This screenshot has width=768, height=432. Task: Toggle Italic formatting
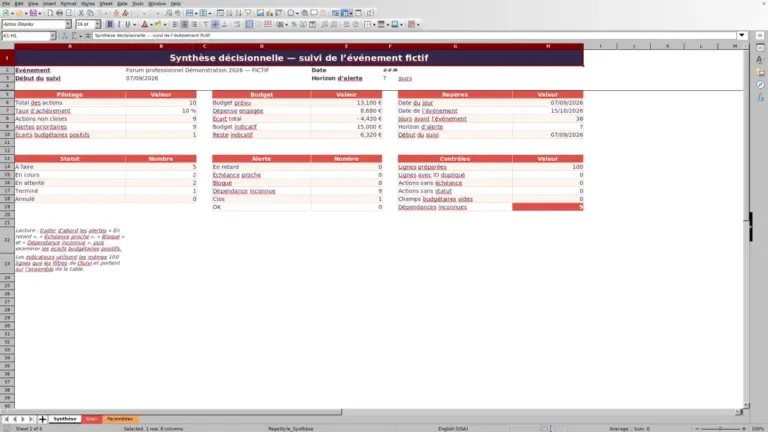(x=119, y=24)
